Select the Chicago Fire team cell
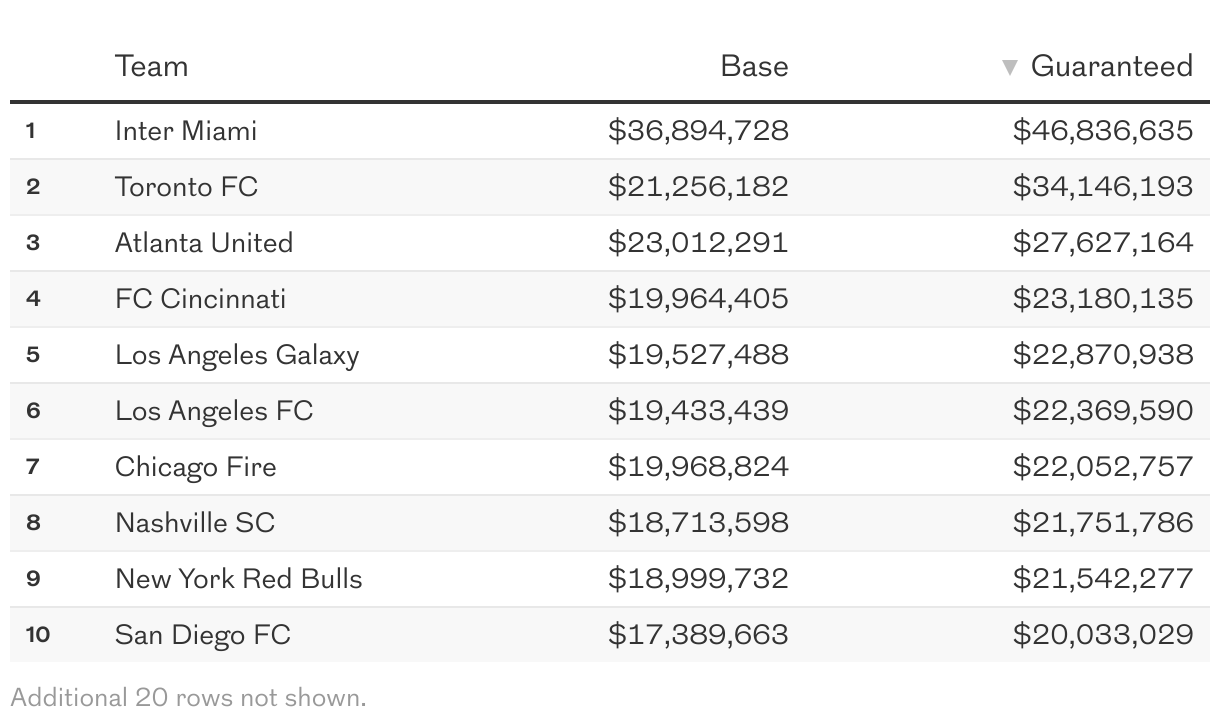This screenshot has width=1220, height=722. (x=196, y=467)
